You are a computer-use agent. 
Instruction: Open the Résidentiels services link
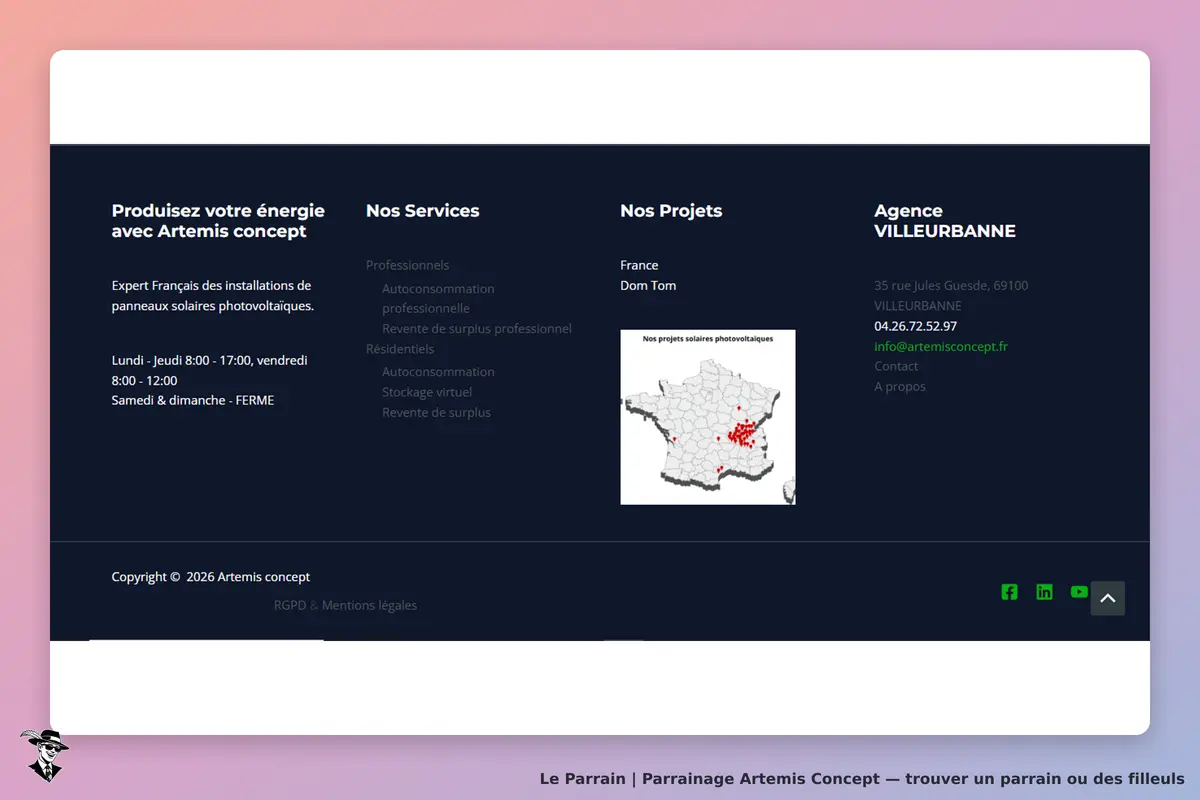[400, 349]
